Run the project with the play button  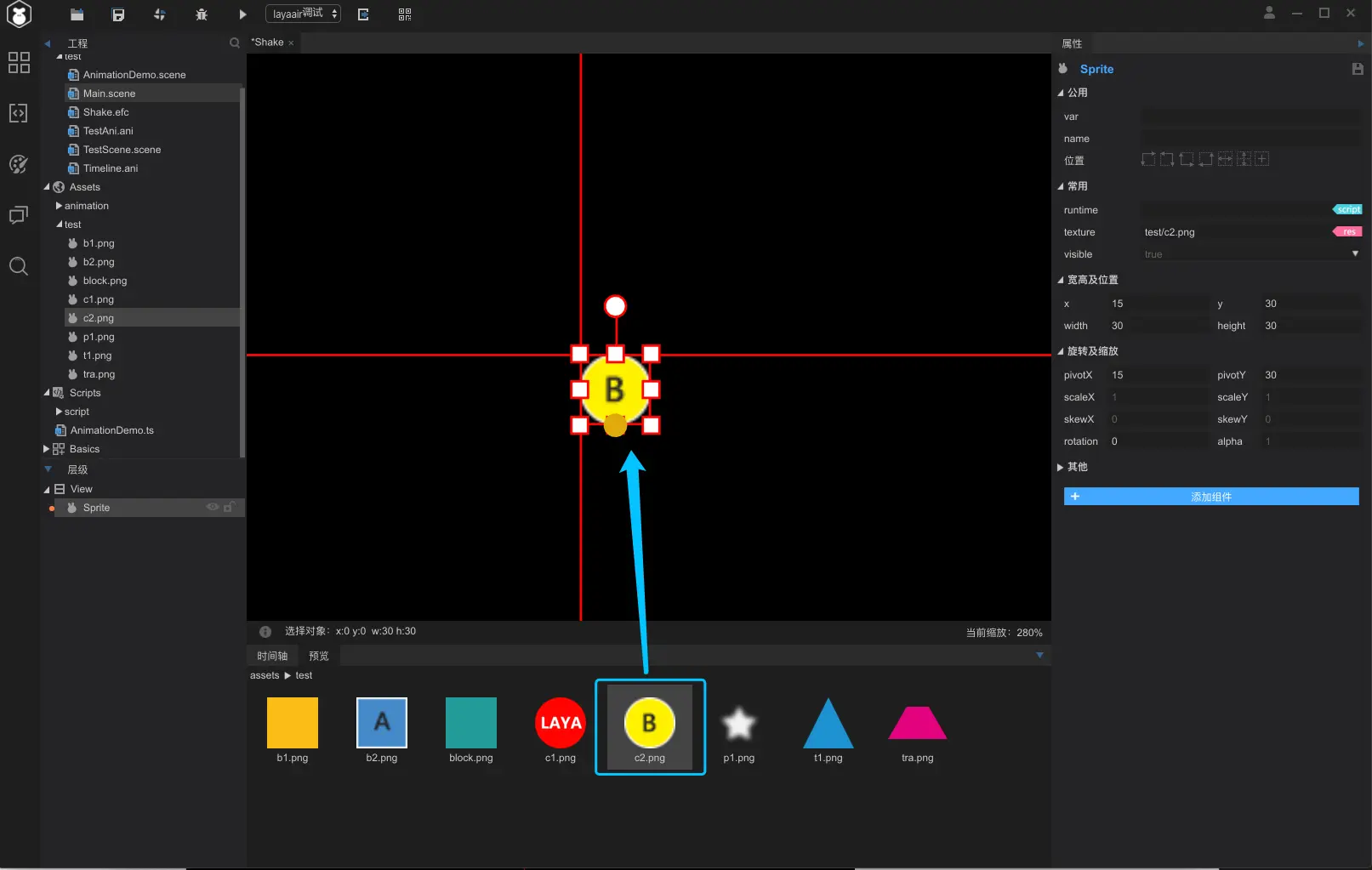[x=242, y=14]
